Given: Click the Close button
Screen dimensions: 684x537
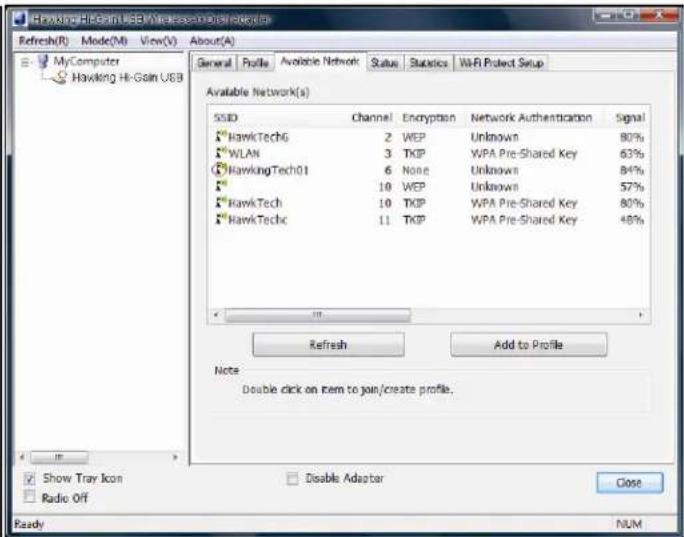Looking at the screenshot, I should (x=629, y=483).
